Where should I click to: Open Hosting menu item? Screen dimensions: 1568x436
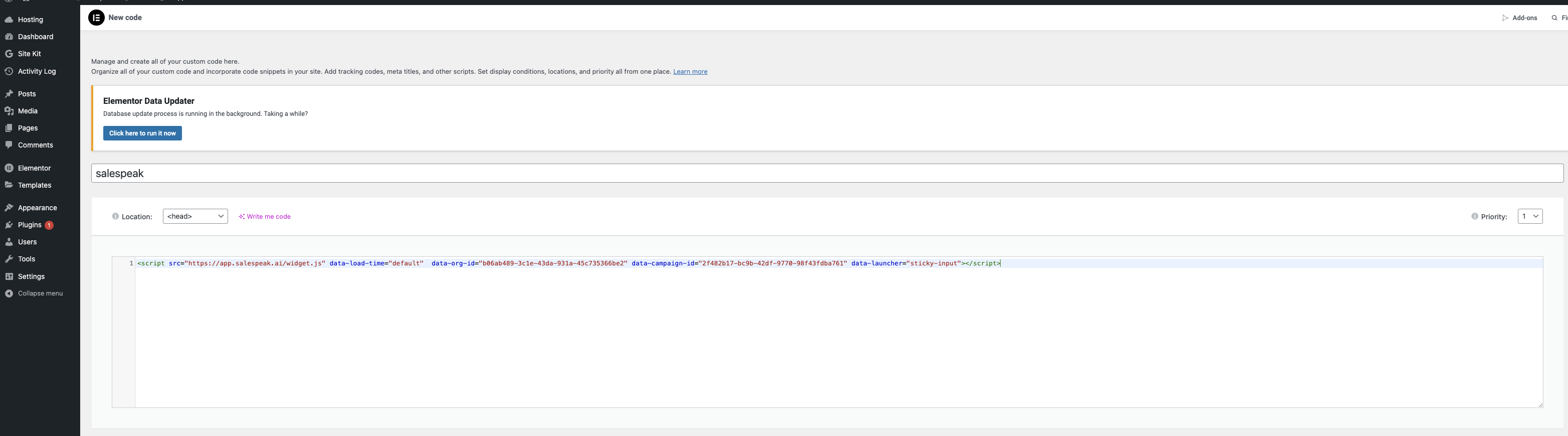coord(40,20)
